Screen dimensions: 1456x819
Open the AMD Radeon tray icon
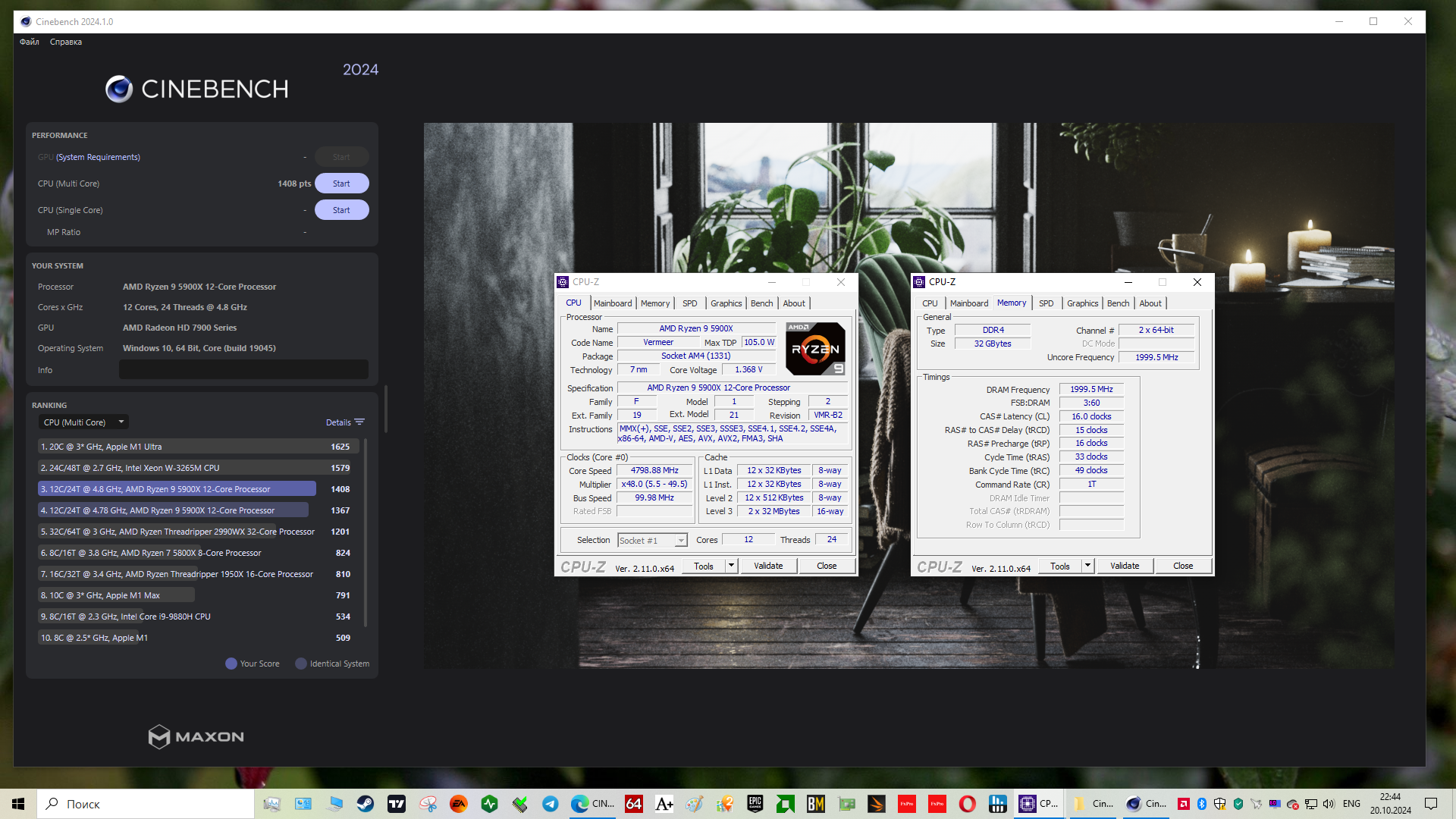(x=1184, y=804)
